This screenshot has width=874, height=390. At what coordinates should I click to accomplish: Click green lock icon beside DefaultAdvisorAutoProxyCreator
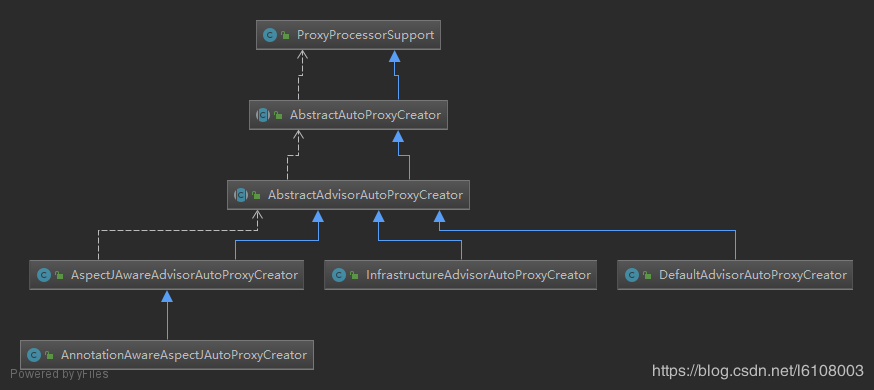coord(647,275)
